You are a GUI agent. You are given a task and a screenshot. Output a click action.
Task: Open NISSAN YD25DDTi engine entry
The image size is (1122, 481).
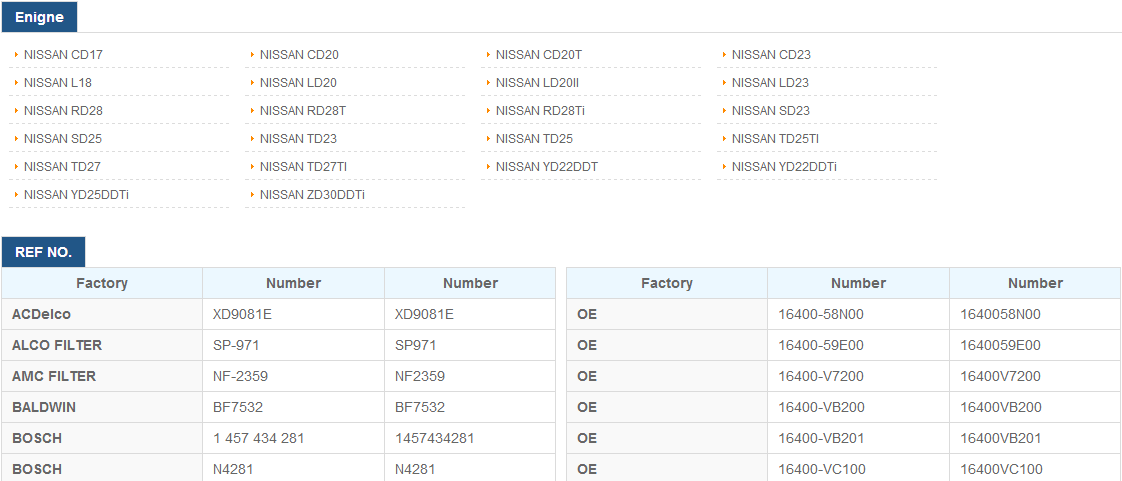pos(77,194)
